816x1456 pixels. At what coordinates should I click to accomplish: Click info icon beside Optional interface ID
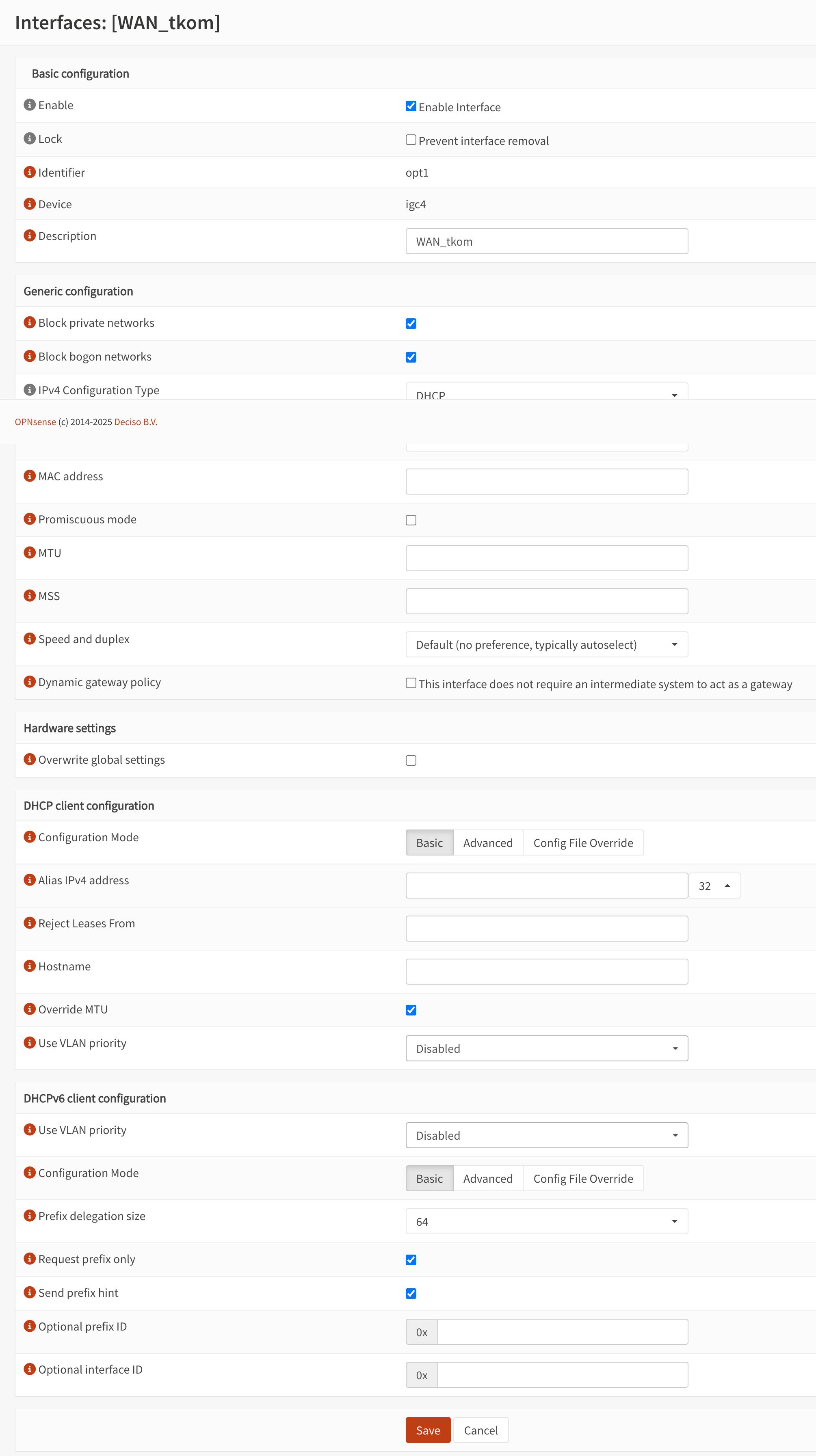pos(29,1369)
